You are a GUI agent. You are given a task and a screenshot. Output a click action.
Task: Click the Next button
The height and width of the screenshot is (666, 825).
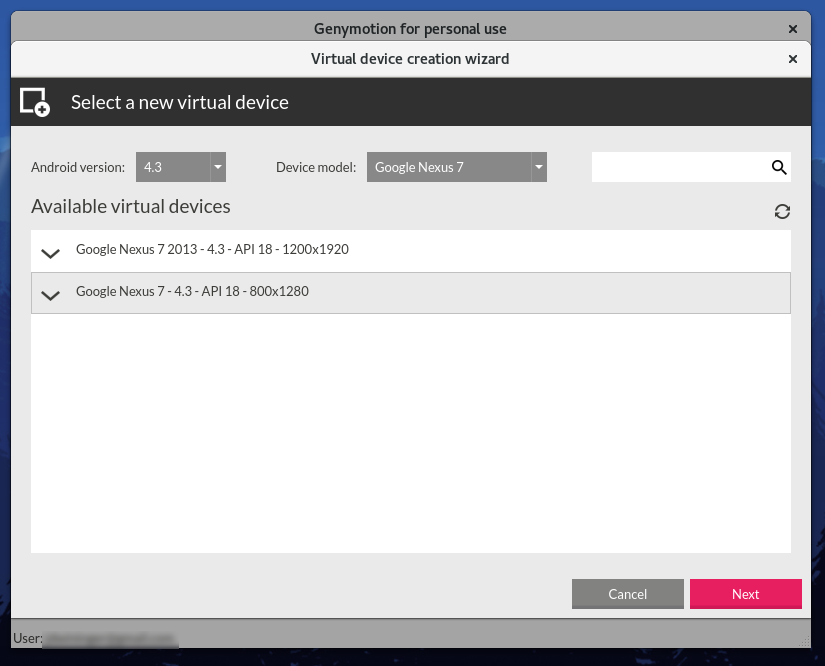746,594
